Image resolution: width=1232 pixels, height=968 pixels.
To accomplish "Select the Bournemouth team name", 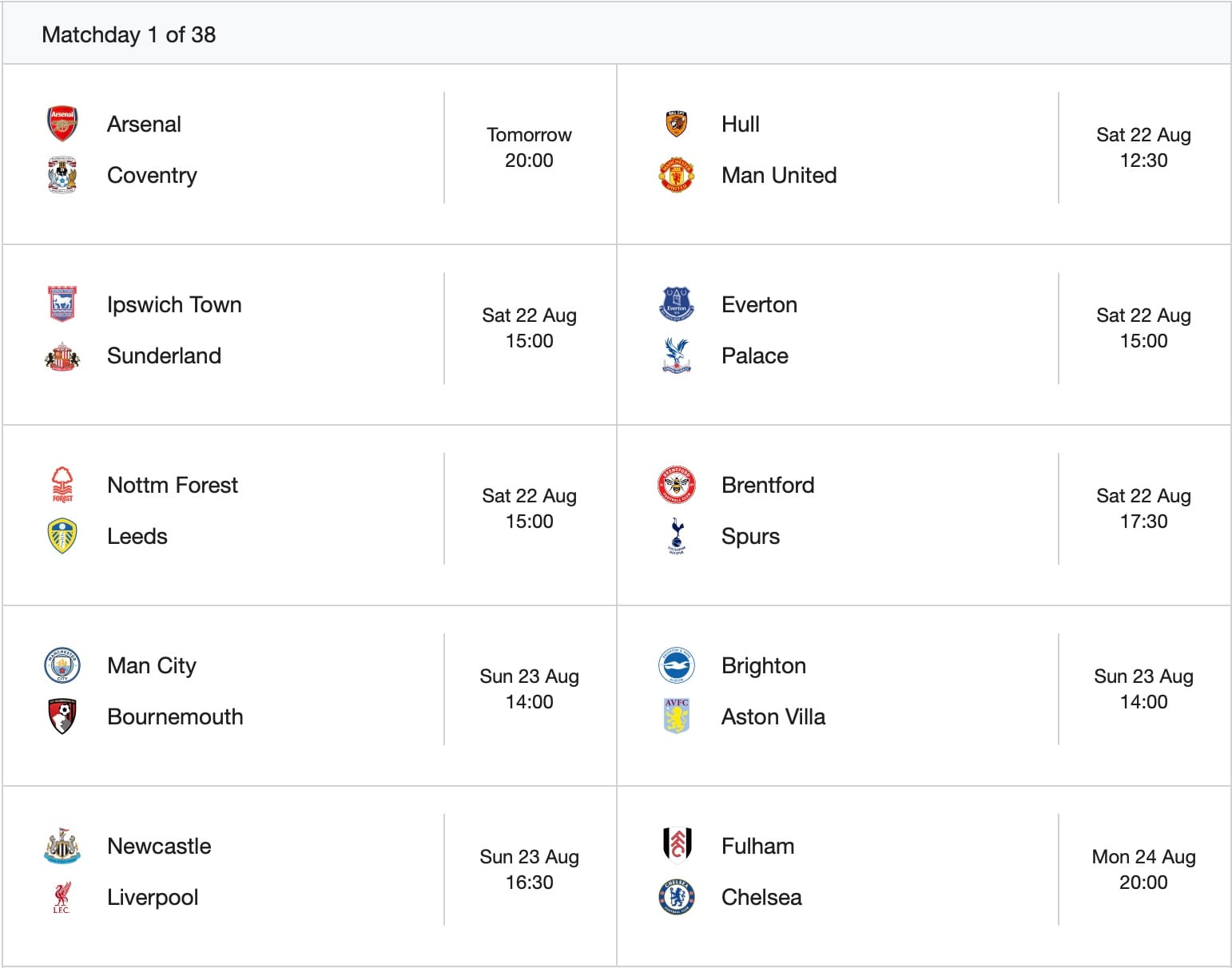I will pos(175,716).
